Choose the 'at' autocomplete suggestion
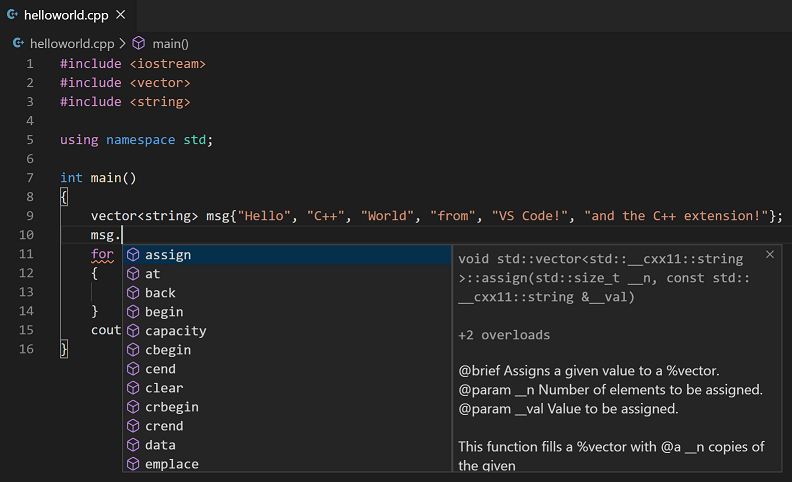The width and height of the screenshot is (792, 482). (x=152, y=274)
